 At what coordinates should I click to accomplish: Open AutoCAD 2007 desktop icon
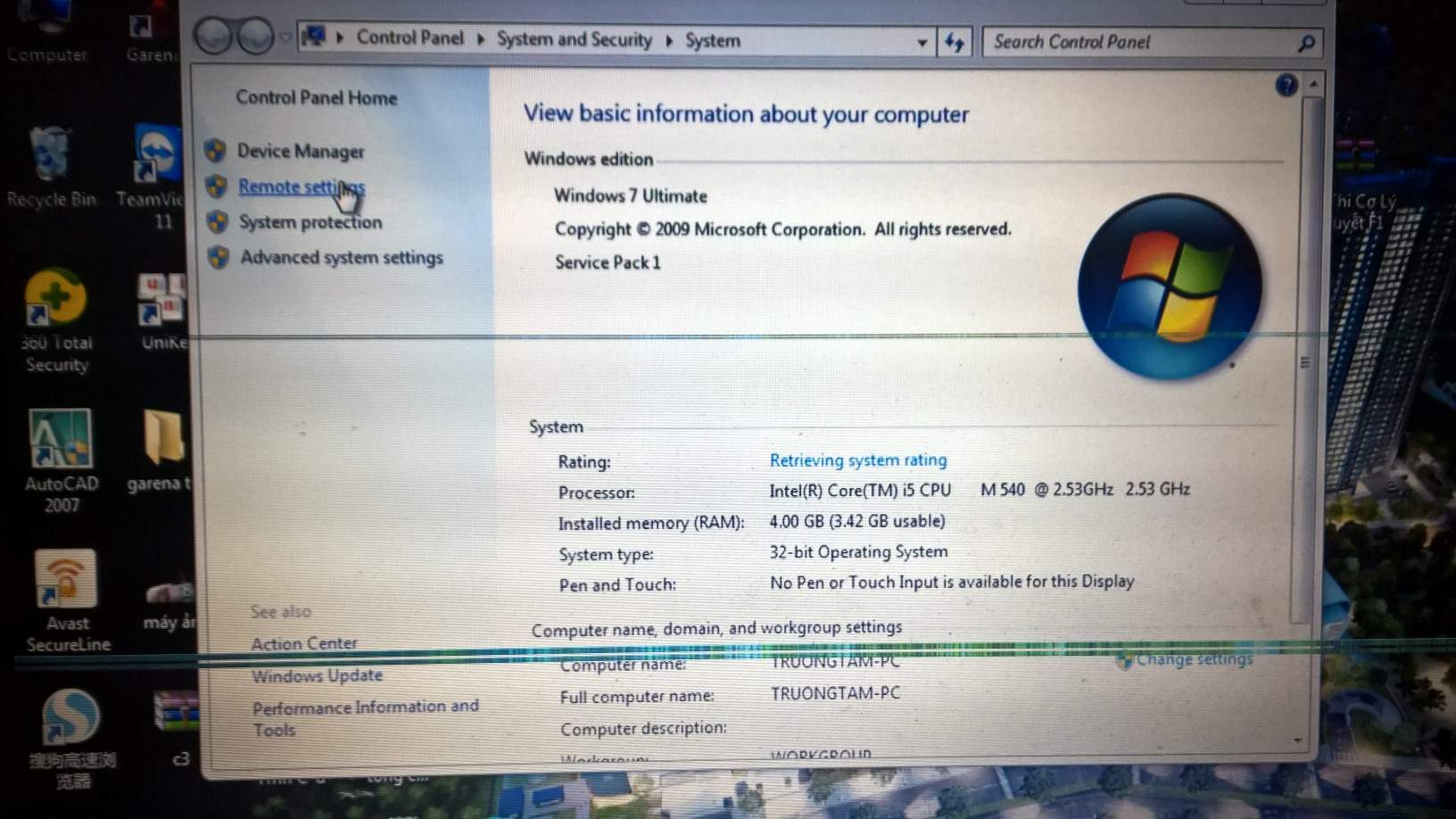coord(61,462)
